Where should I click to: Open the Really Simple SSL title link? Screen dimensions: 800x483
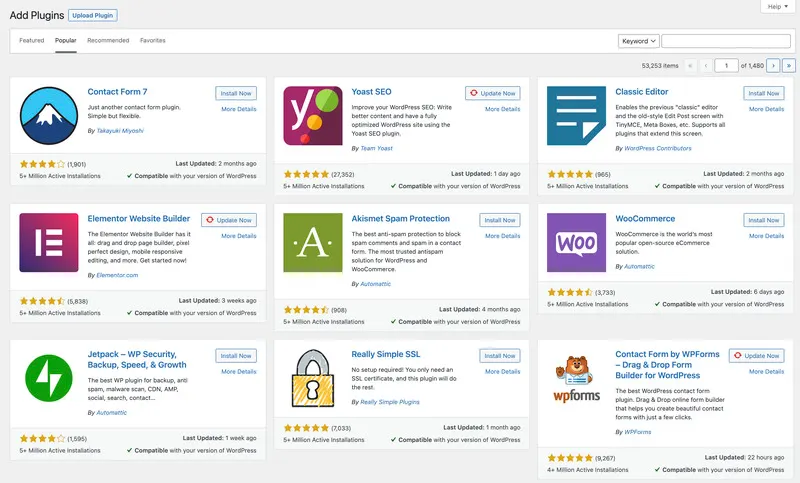pos(386,354)
